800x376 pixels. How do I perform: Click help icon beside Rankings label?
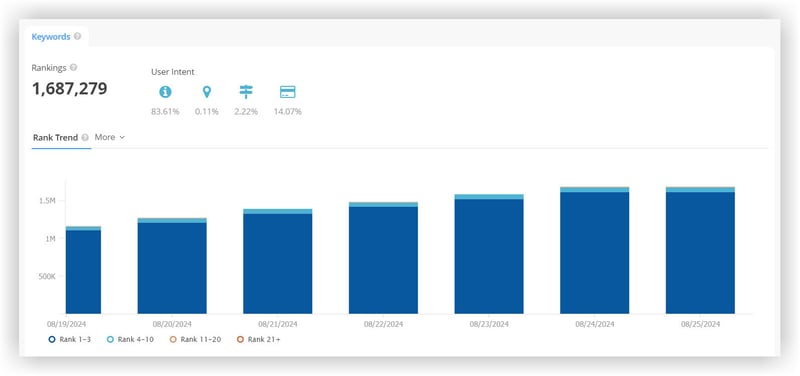click(73, 67)
